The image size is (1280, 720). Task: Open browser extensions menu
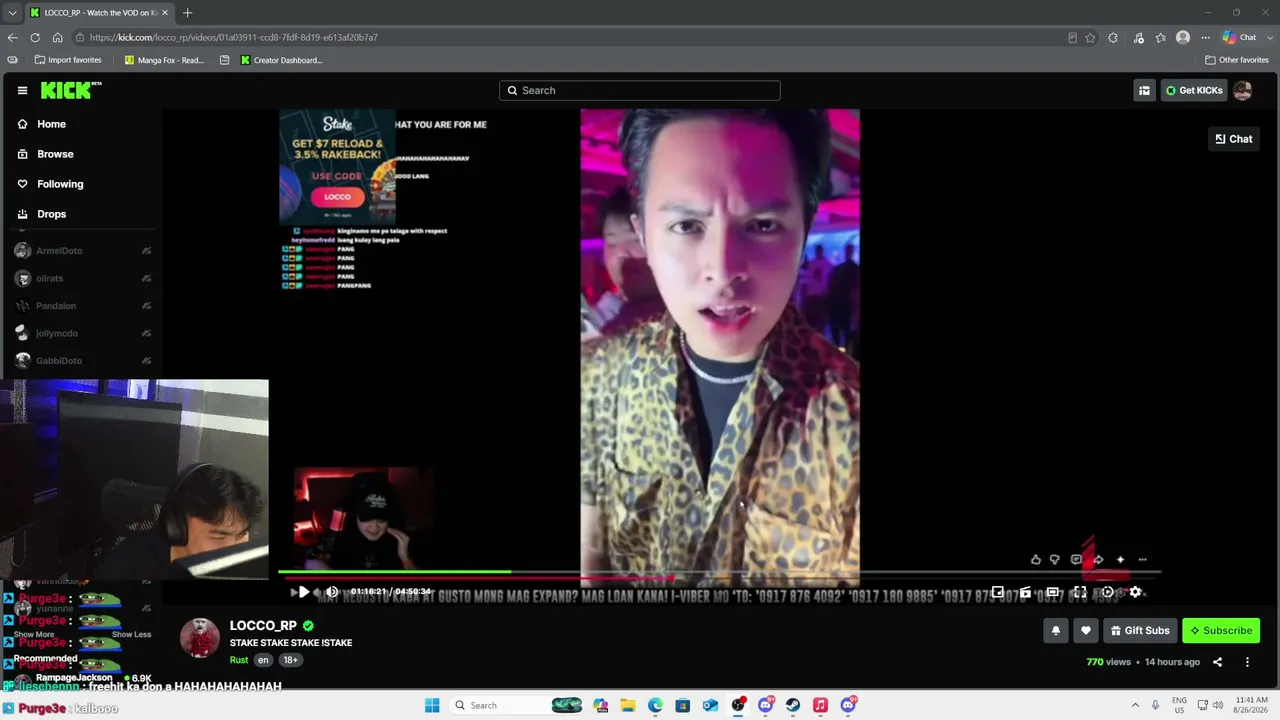[x=1113, y=38]
